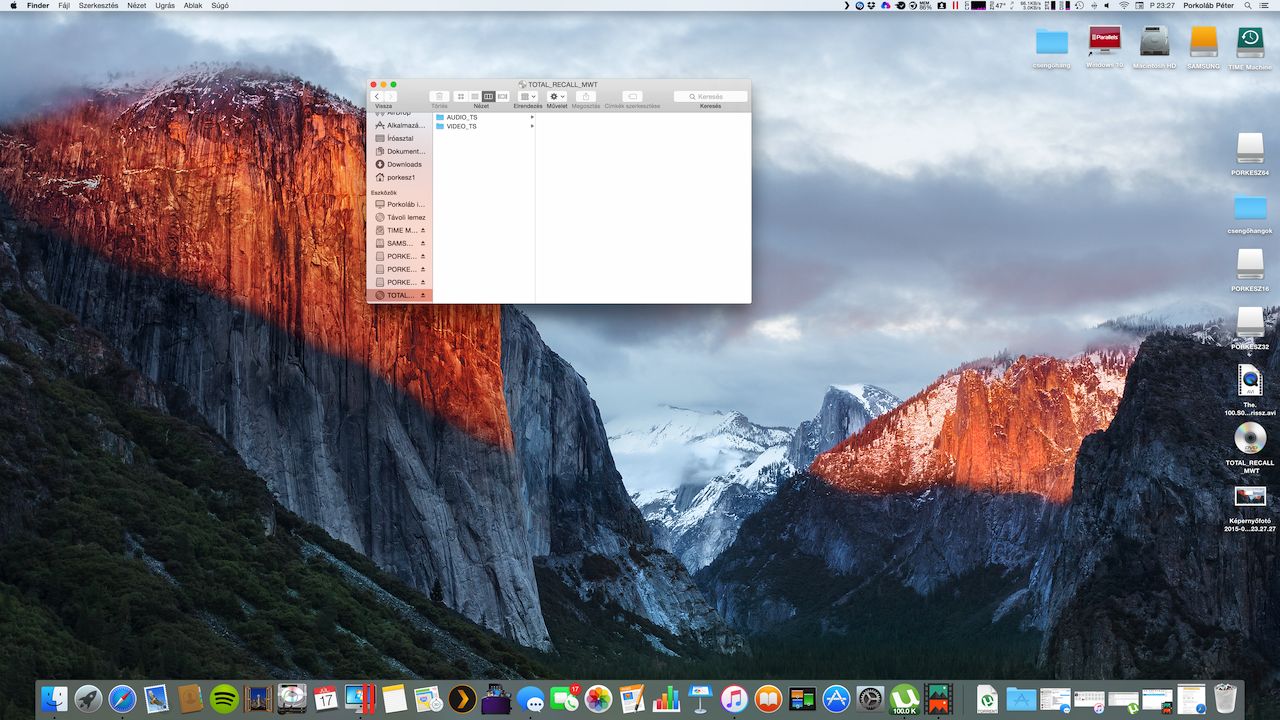The width and height of the screenshot is (1280, 720).
Task: Click the Dropbox menu bar icon
Action: 873,6
